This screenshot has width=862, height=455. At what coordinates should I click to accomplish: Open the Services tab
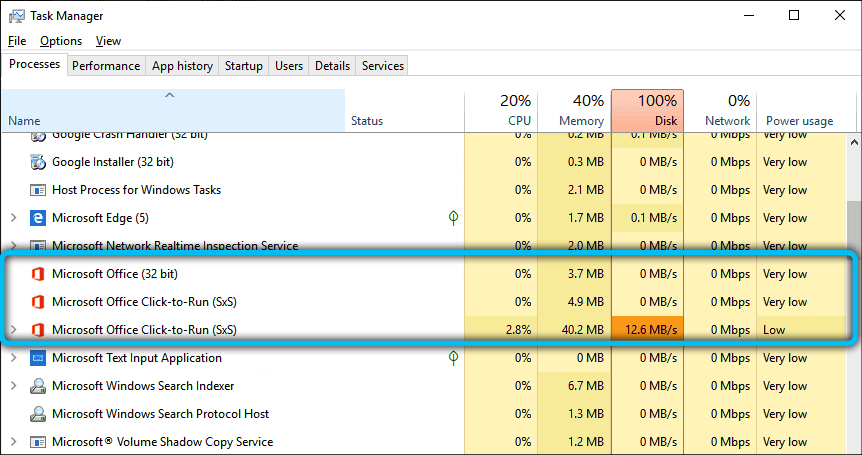[x=382, y=66]
